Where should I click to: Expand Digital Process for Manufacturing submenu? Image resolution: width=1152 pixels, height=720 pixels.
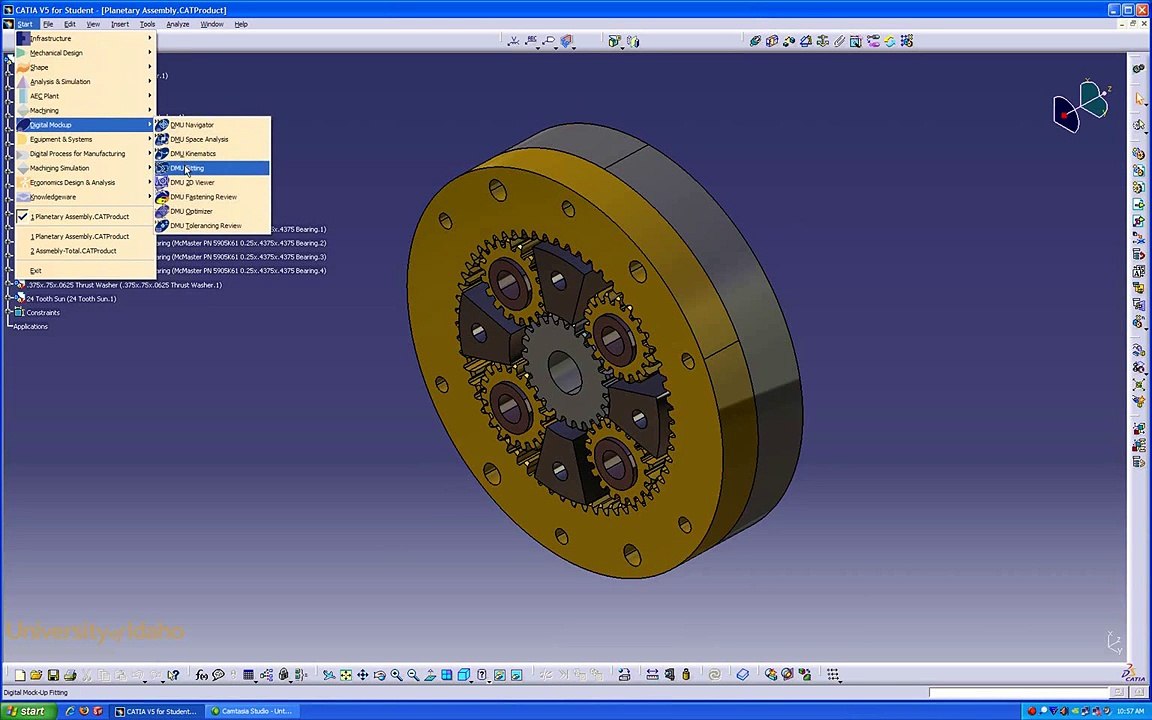[85, 154]
